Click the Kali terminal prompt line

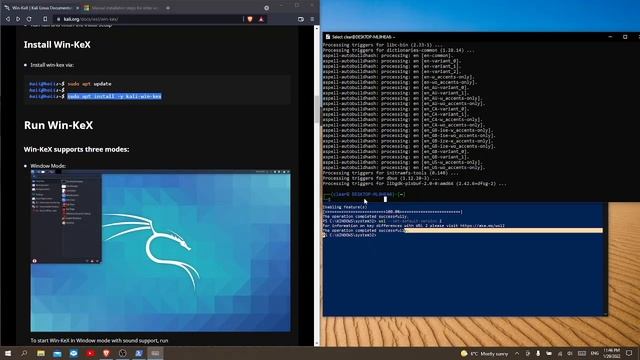coord(364,194)
